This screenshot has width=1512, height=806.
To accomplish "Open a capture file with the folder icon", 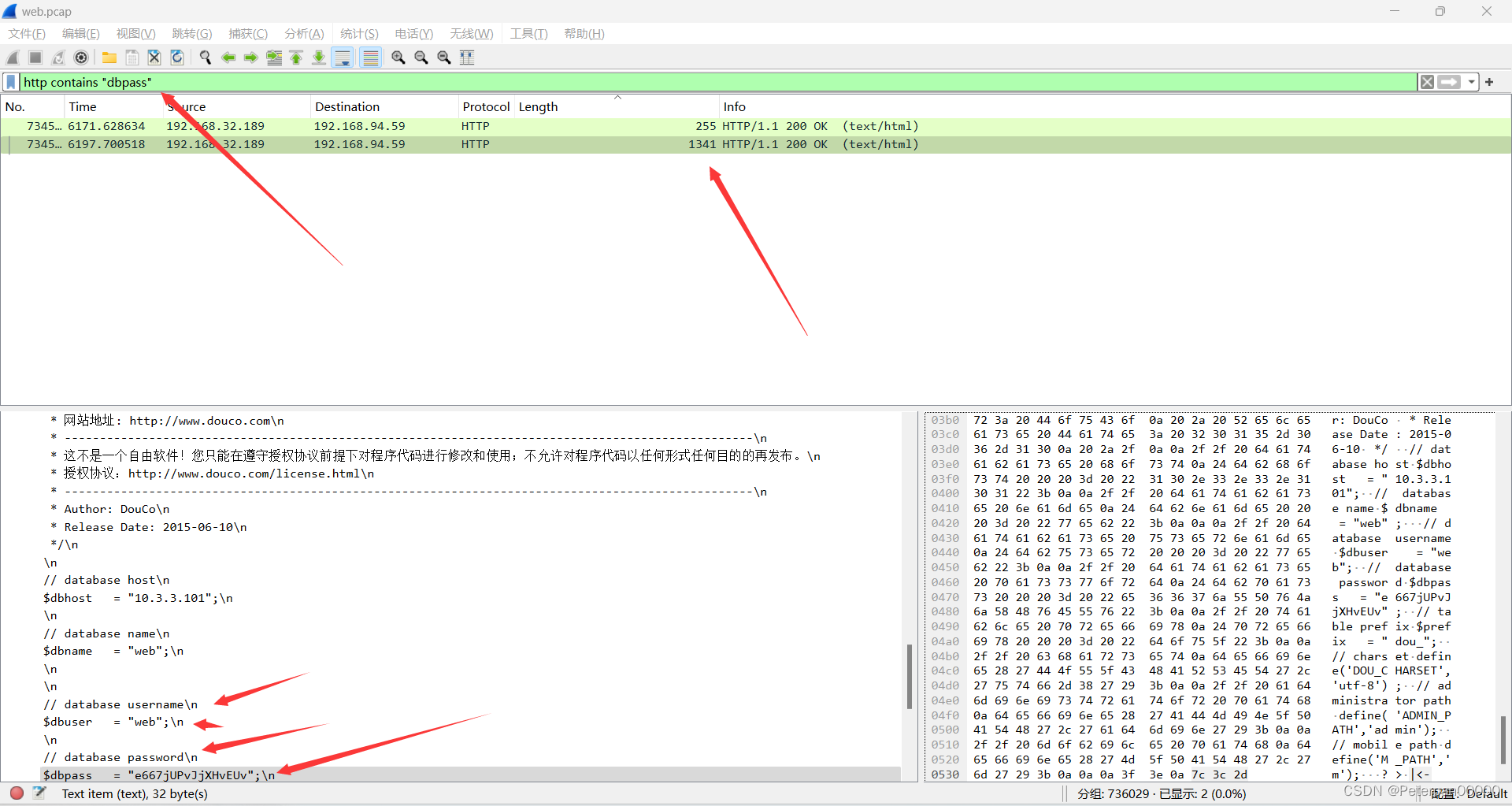I will tap(109, 58).
